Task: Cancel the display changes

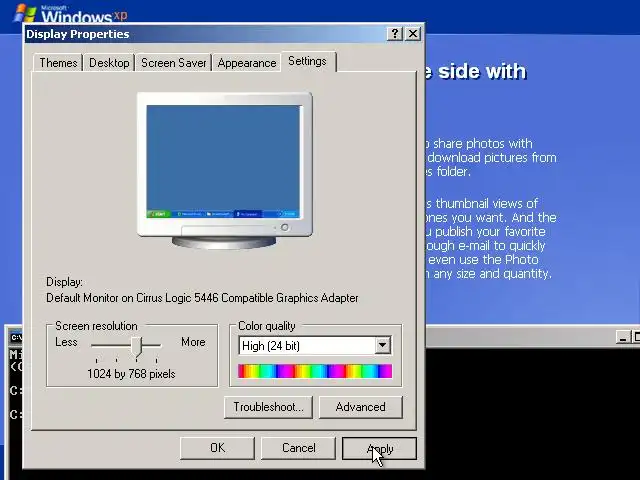Action: pyautogui.click(x=298, y=448)
